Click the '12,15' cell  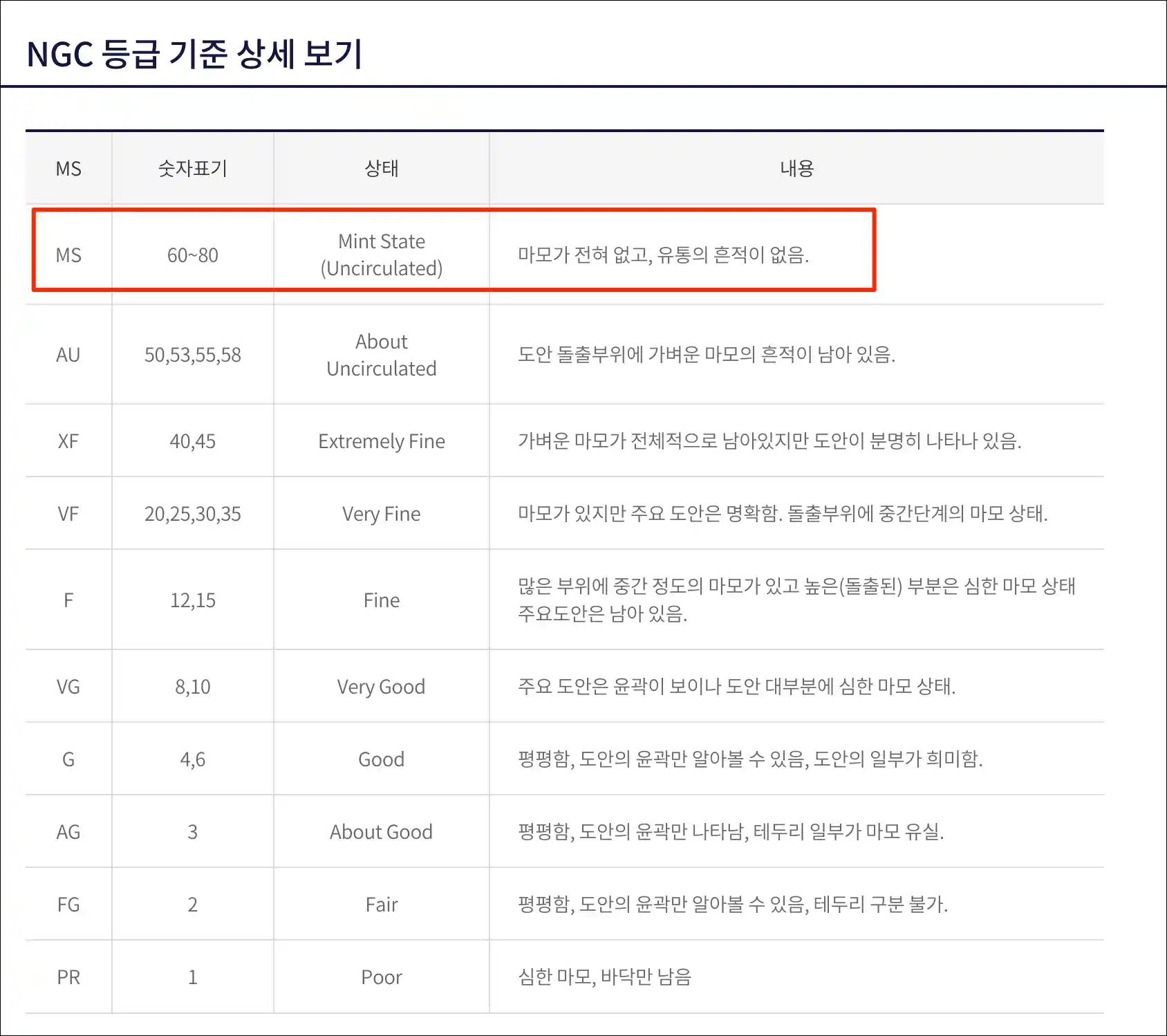(193, 600)
